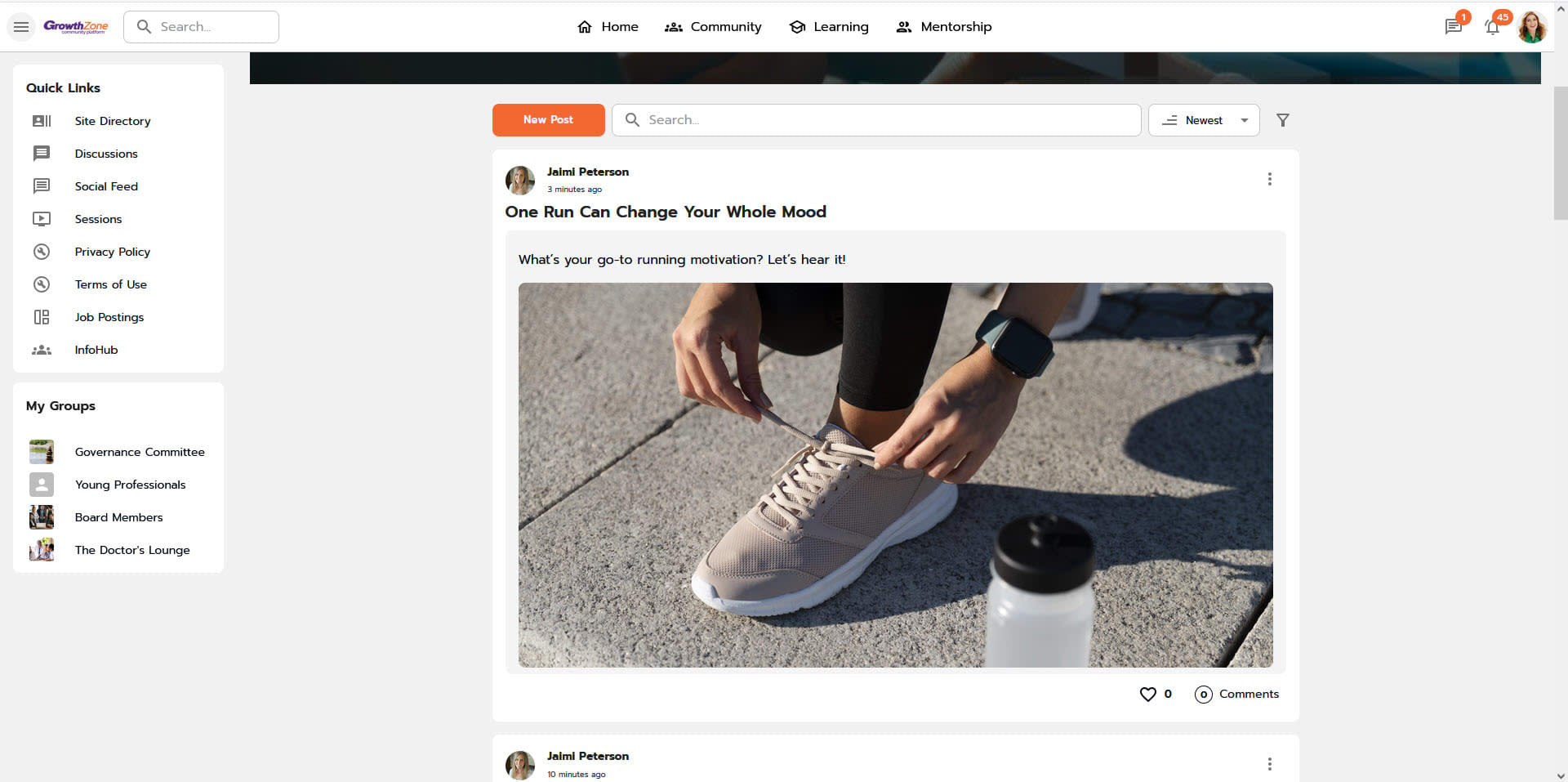Click the Privacy Policy icon
Screen dimensions: 1568x782
pos(42,252)
